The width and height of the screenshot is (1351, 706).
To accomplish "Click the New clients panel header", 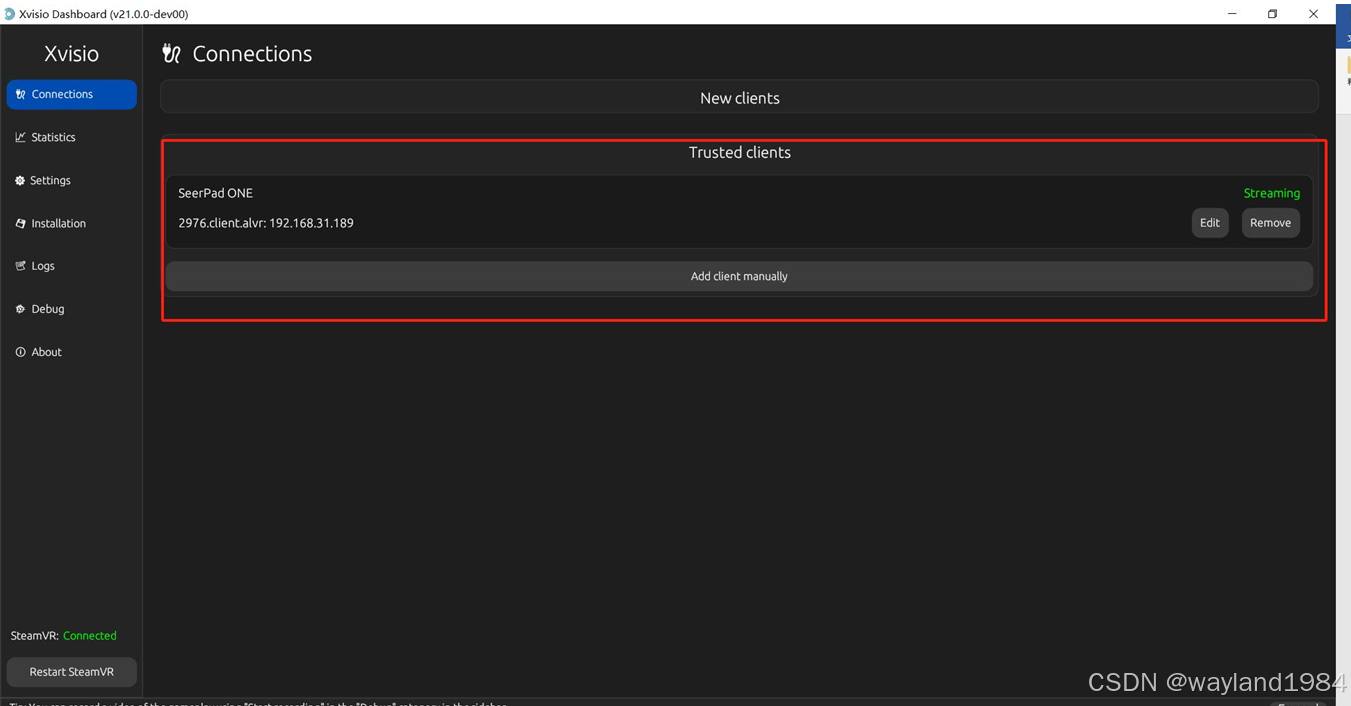I will point(739,98).
